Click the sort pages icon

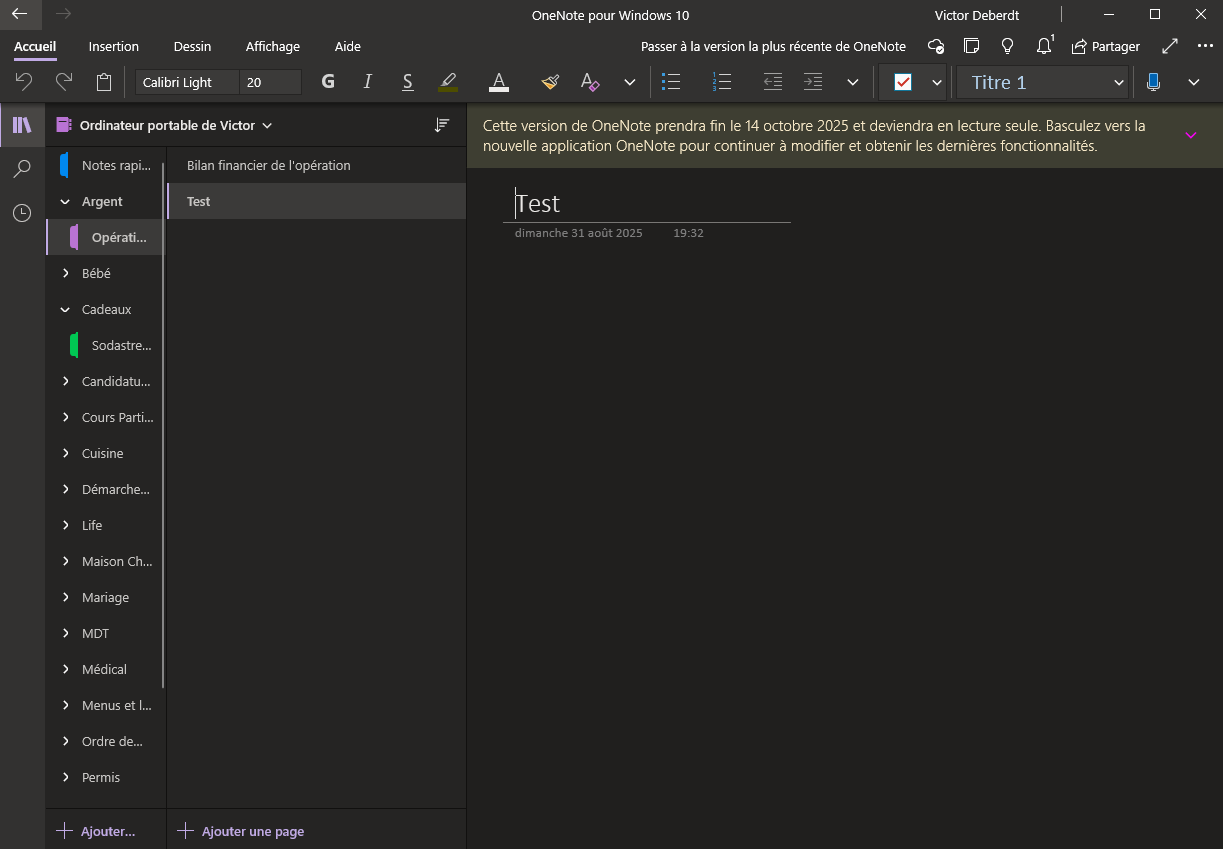[x=442, y=125]
